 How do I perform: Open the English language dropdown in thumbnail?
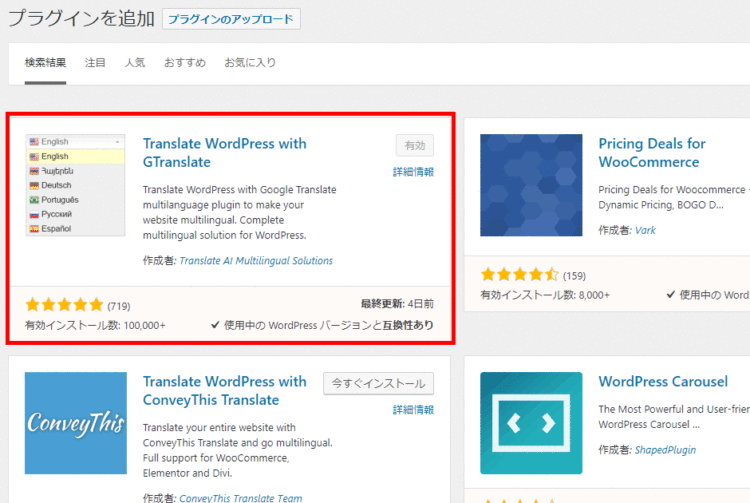pyautogui.click(x=75, y=142)
